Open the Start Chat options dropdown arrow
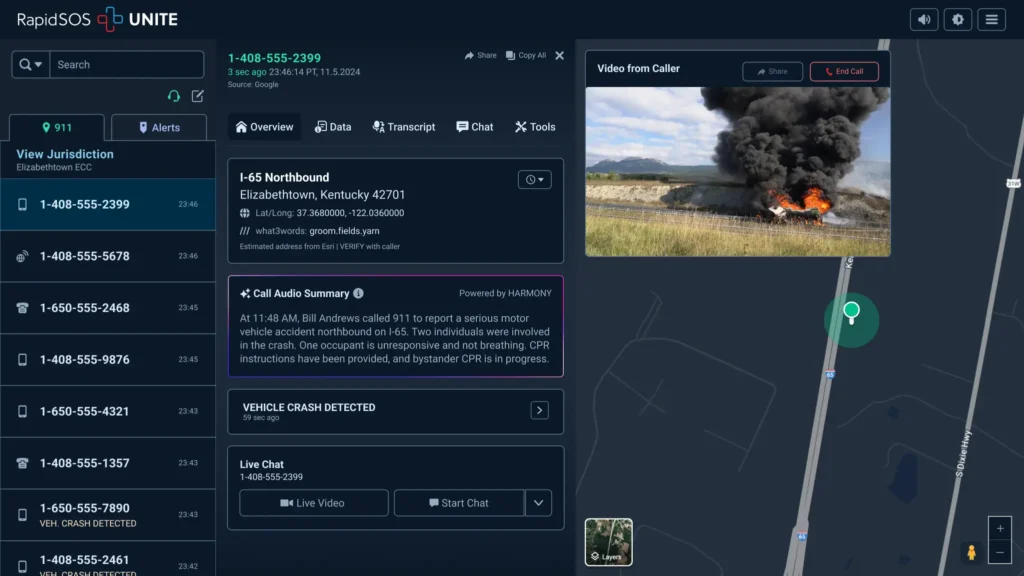 (x=538, y=503)
